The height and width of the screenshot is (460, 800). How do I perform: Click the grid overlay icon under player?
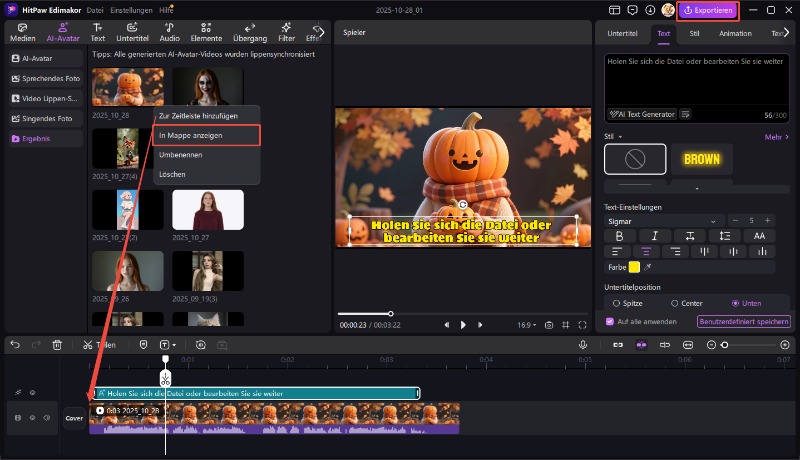click(565, 325)
